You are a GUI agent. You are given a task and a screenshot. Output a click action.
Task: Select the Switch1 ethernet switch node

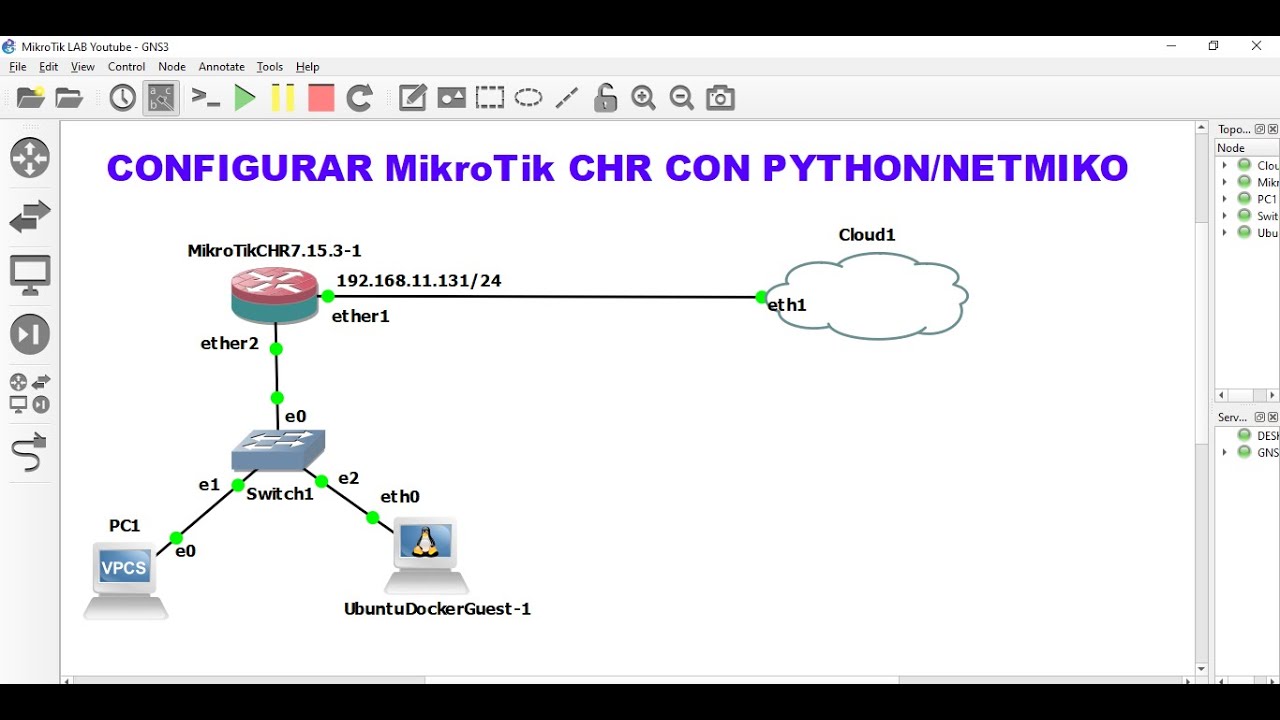point(278,450)
